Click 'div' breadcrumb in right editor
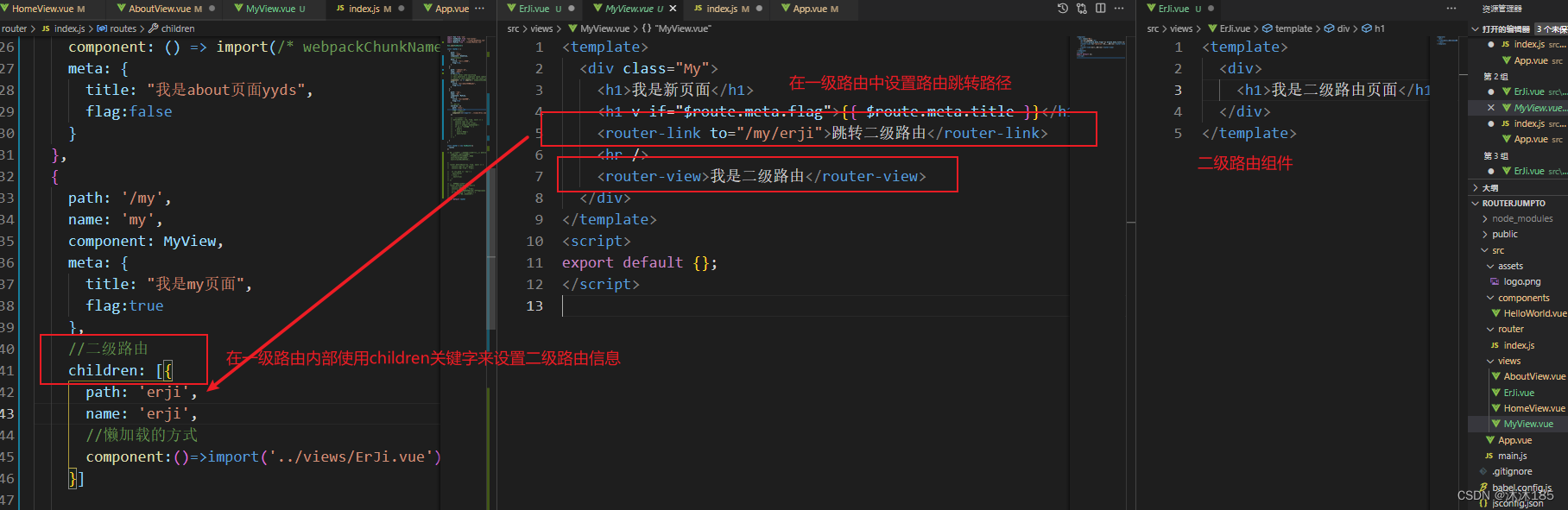 tap(1337, 28)
